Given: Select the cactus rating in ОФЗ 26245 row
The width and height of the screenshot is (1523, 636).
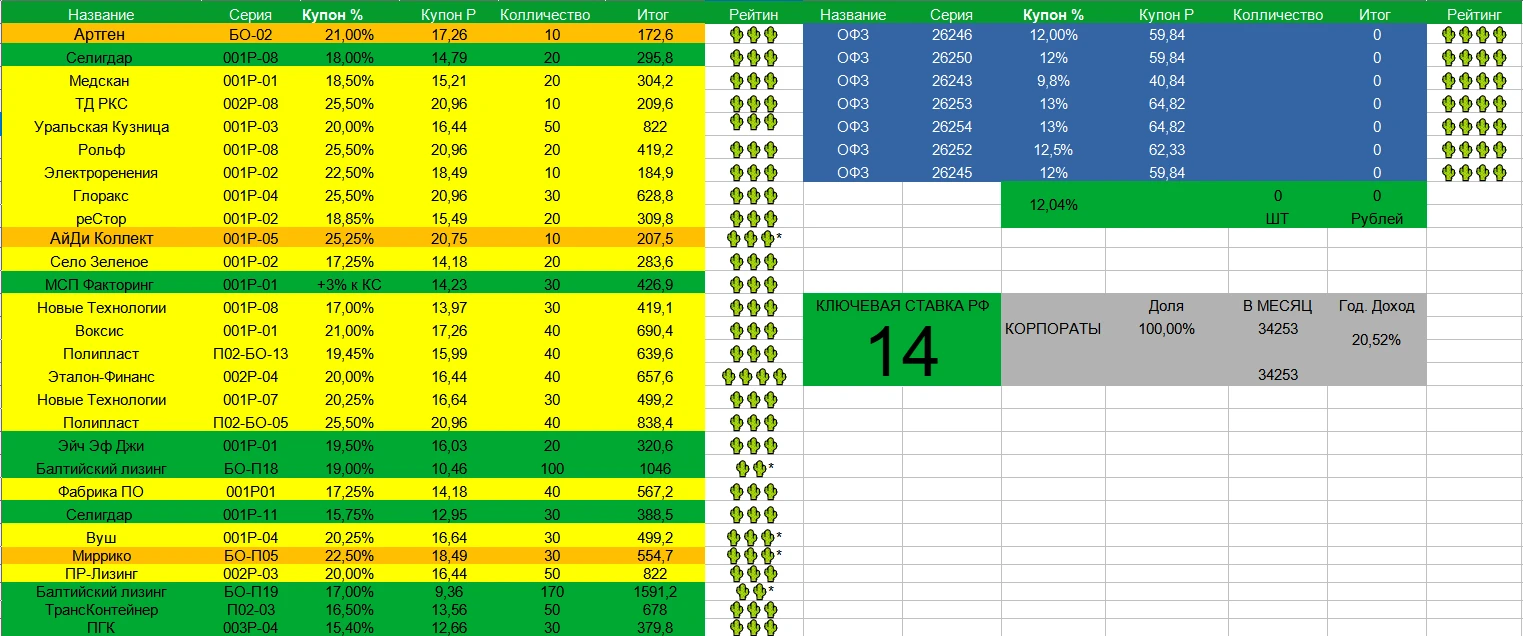Looking at the screenshot, I should click(x=1474, y=173).
